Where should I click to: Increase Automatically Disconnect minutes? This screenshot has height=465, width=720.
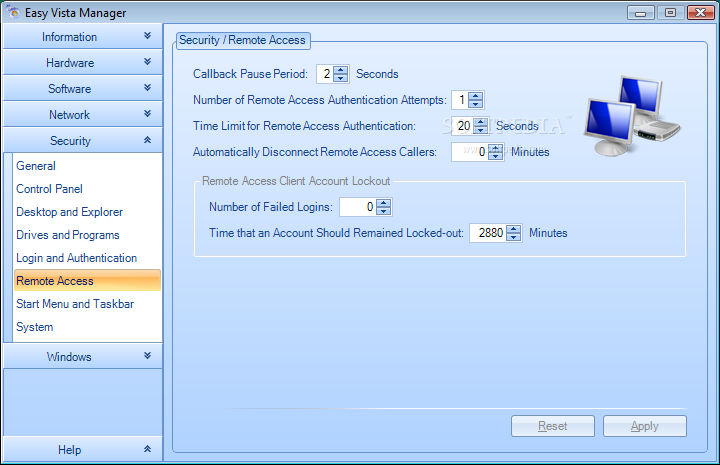495,148
